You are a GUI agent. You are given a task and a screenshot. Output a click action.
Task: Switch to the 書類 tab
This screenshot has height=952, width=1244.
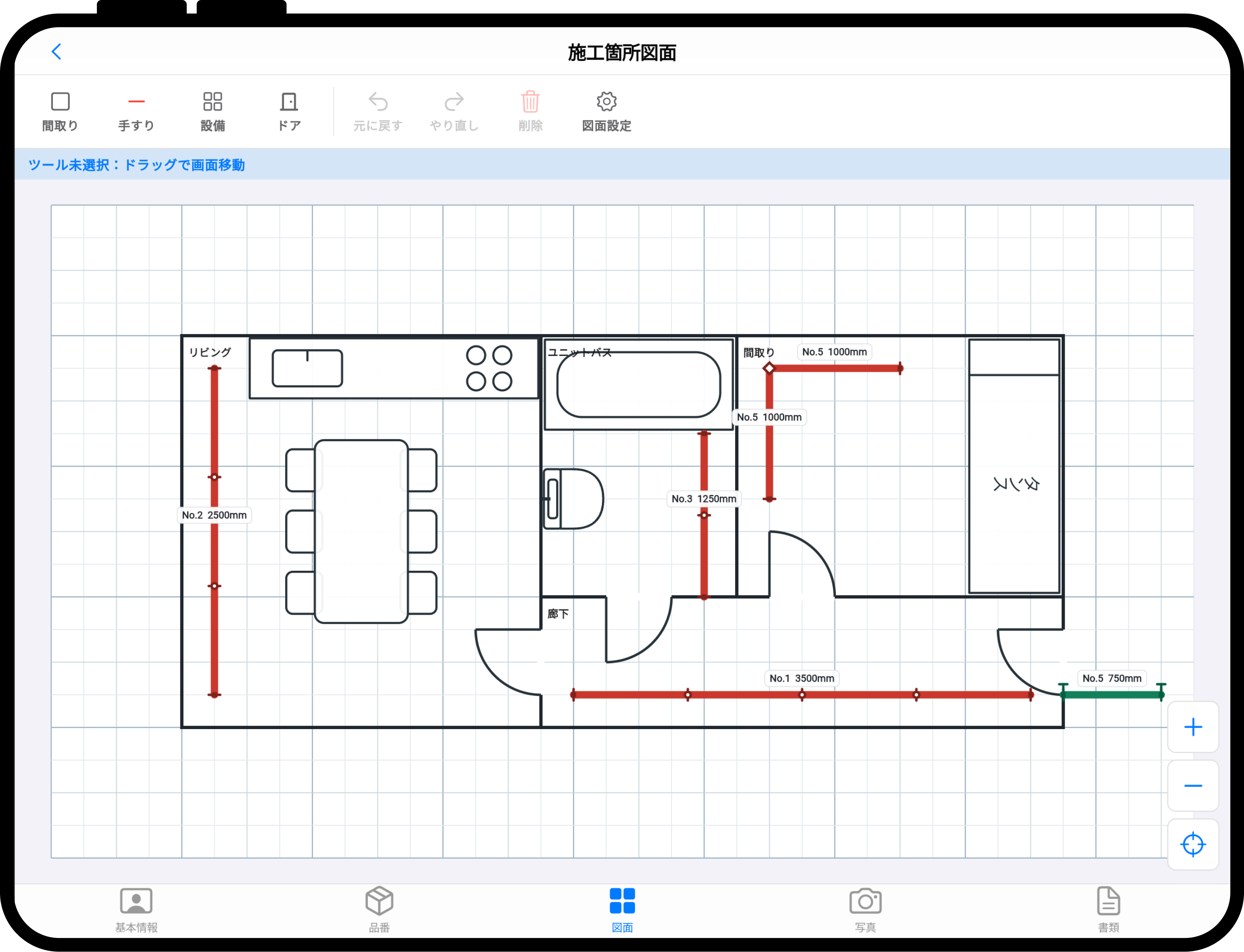(1108, 909)
